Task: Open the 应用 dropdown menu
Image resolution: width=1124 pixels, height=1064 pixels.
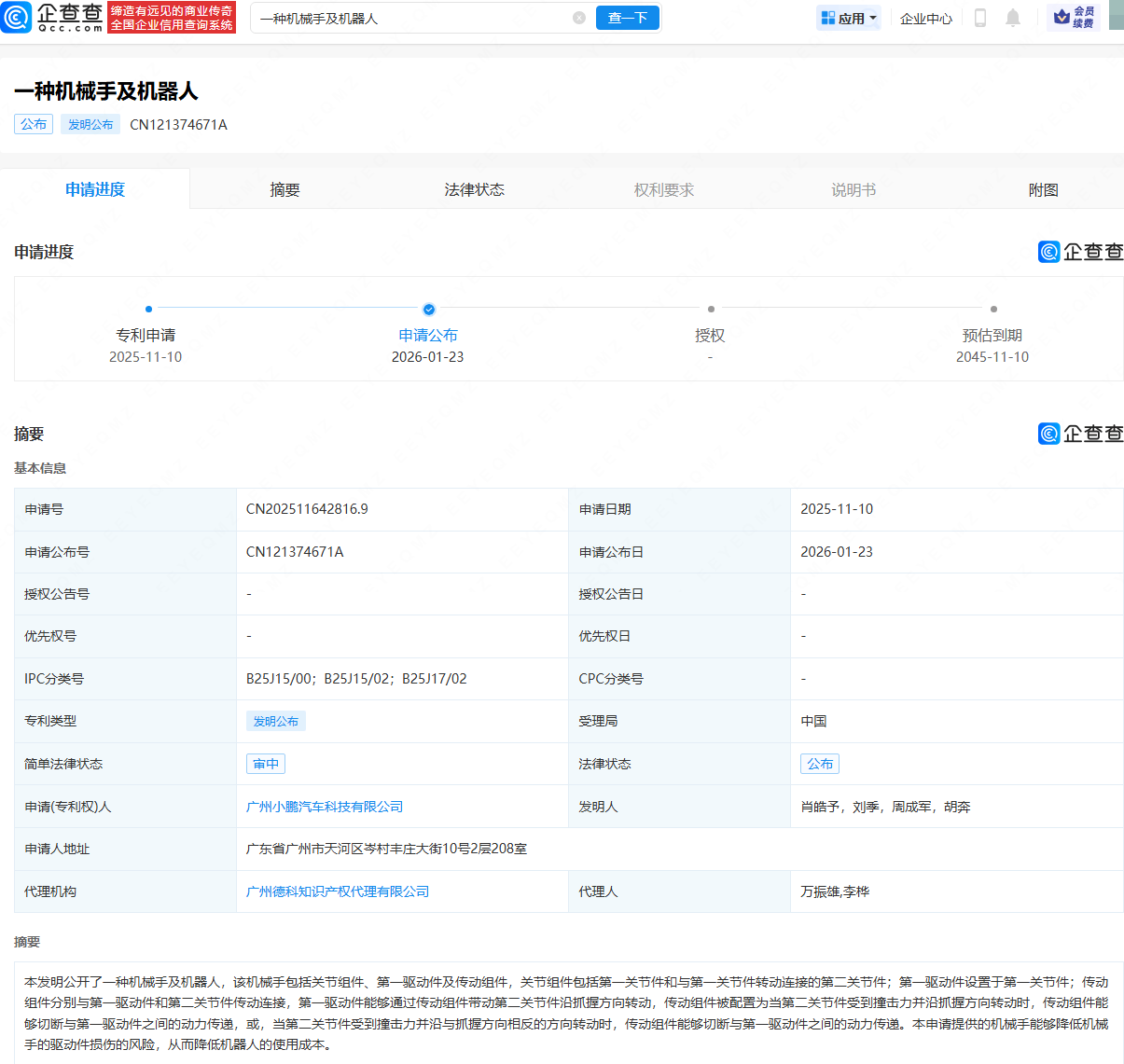Action: [848, 17]
